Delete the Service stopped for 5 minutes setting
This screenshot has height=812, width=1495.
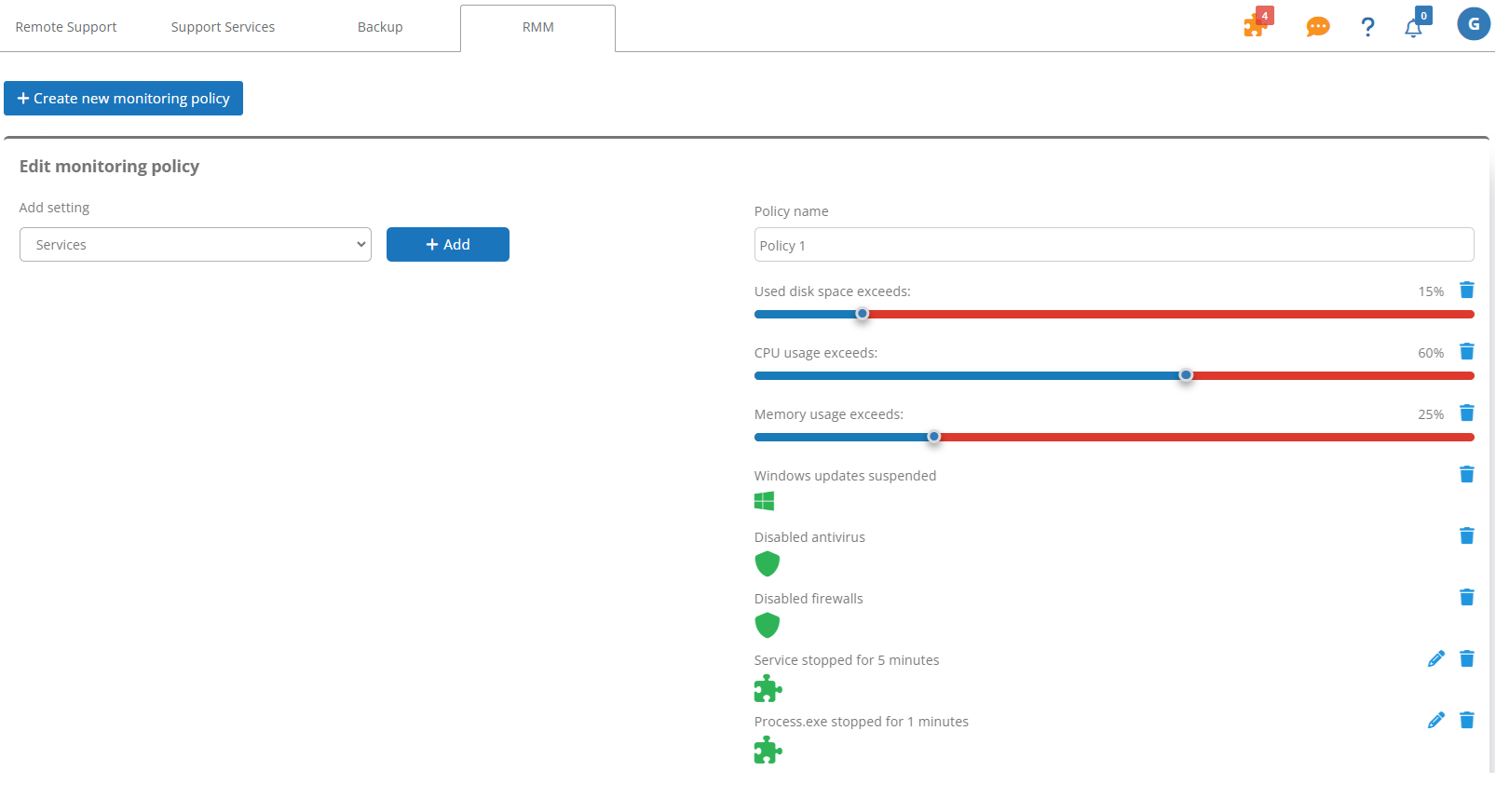click(x=1466, y=659)
